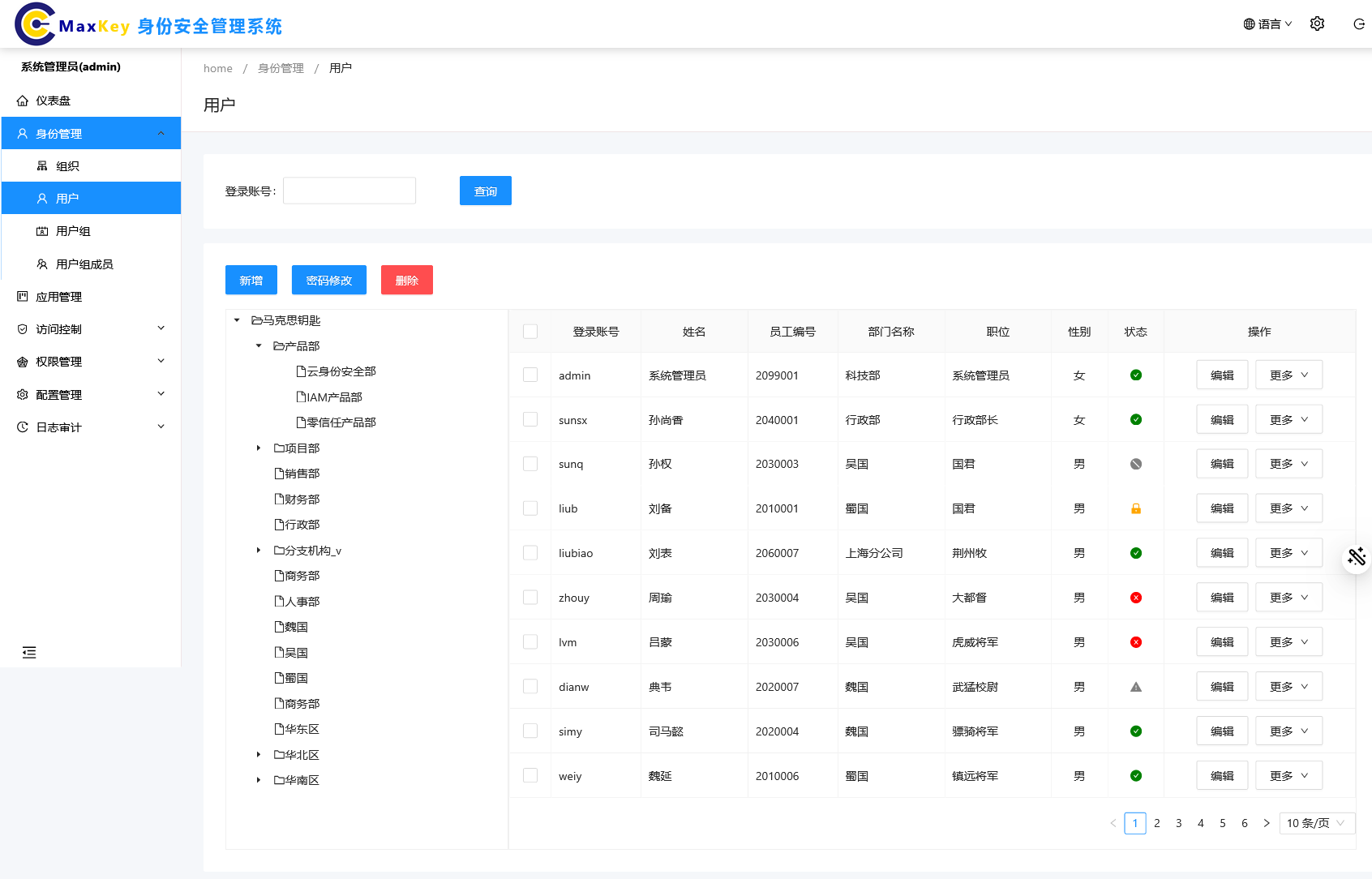The height and width of the screenshot is (879, 1372).
Task: Click the disabled gray status icon for sunq
Action: pos(1135,464)
